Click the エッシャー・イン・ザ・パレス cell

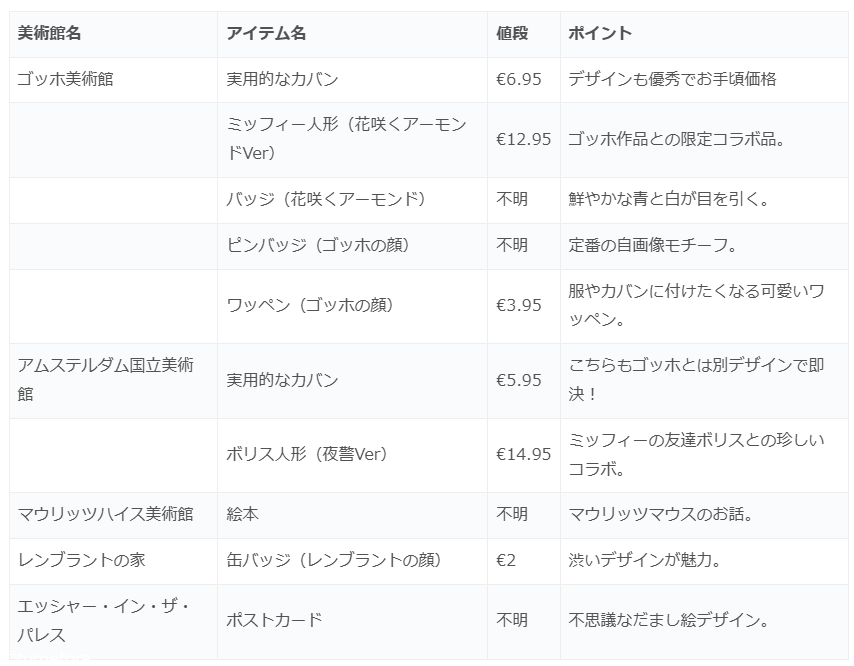[103, 620]
